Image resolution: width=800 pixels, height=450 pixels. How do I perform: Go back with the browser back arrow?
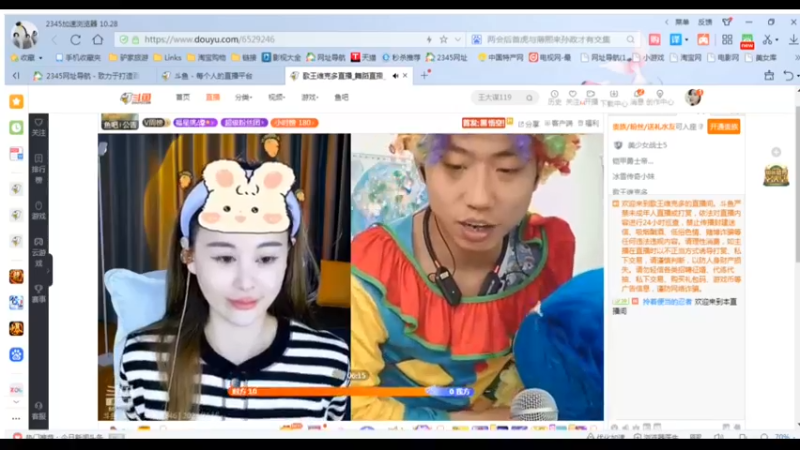[x=54, y=39]
